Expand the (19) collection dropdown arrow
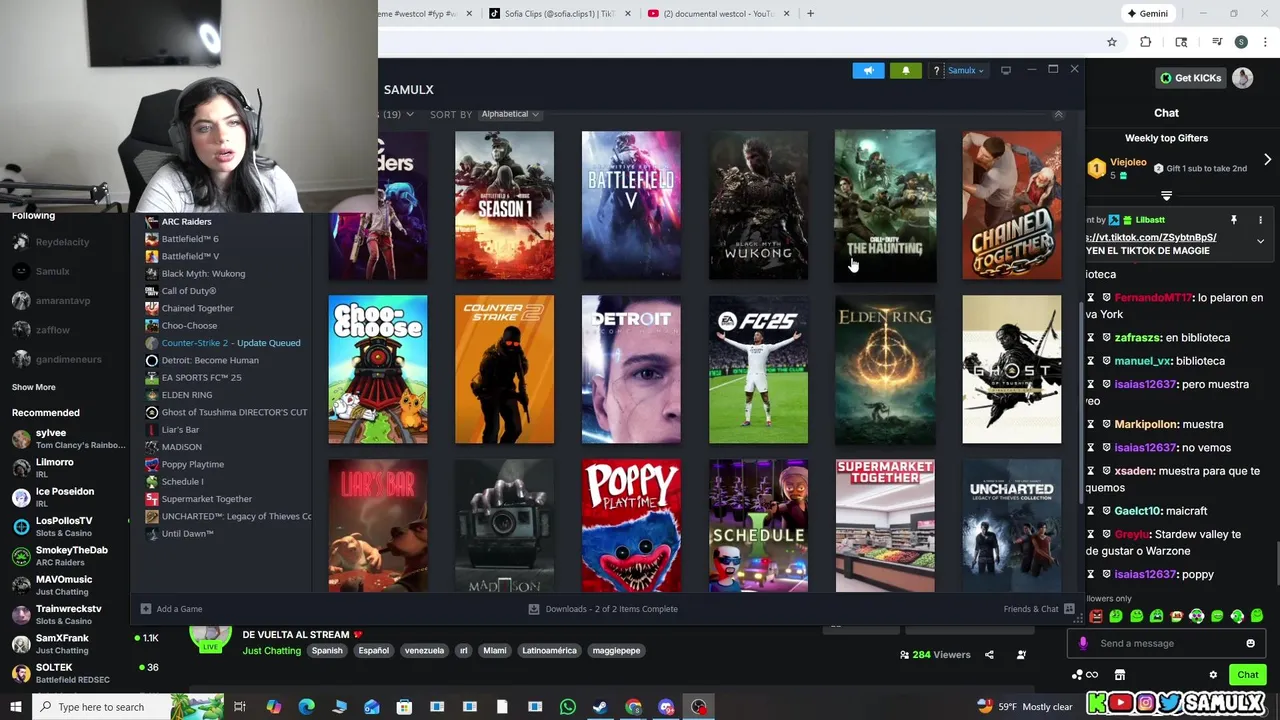 [410, 115]
